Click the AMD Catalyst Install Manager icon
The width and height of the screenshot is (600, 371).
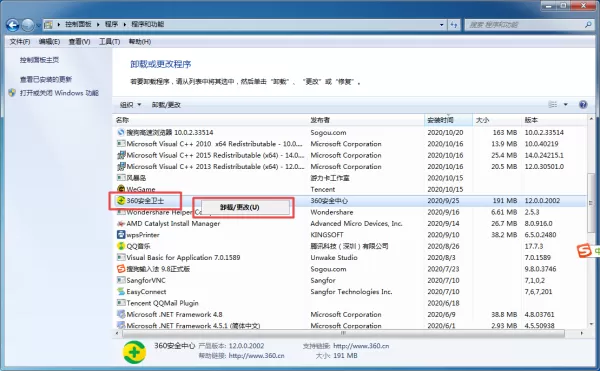click(121, 223)
